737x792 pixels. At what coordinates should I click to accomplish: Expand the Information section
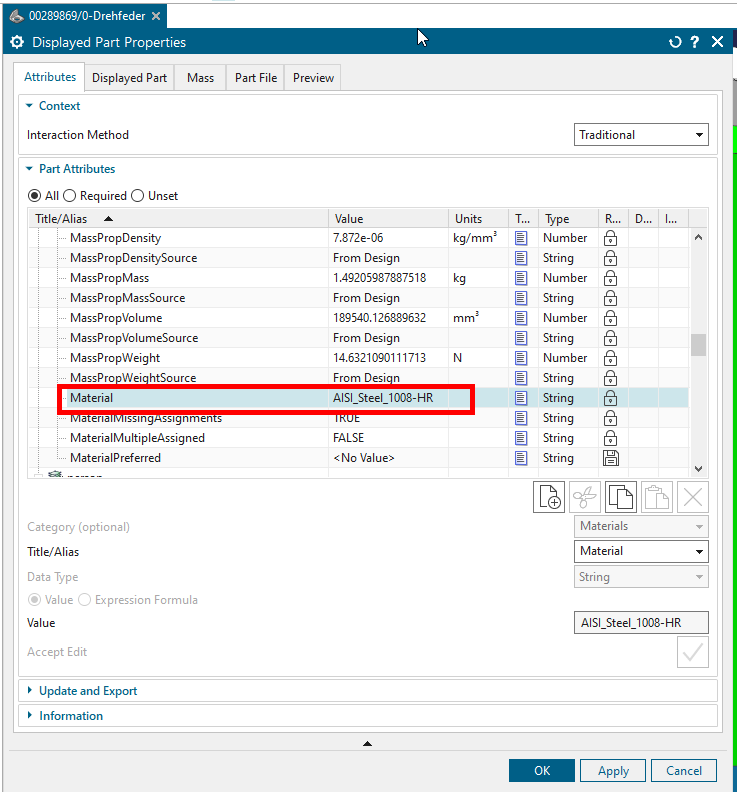[x=29, y=715]
